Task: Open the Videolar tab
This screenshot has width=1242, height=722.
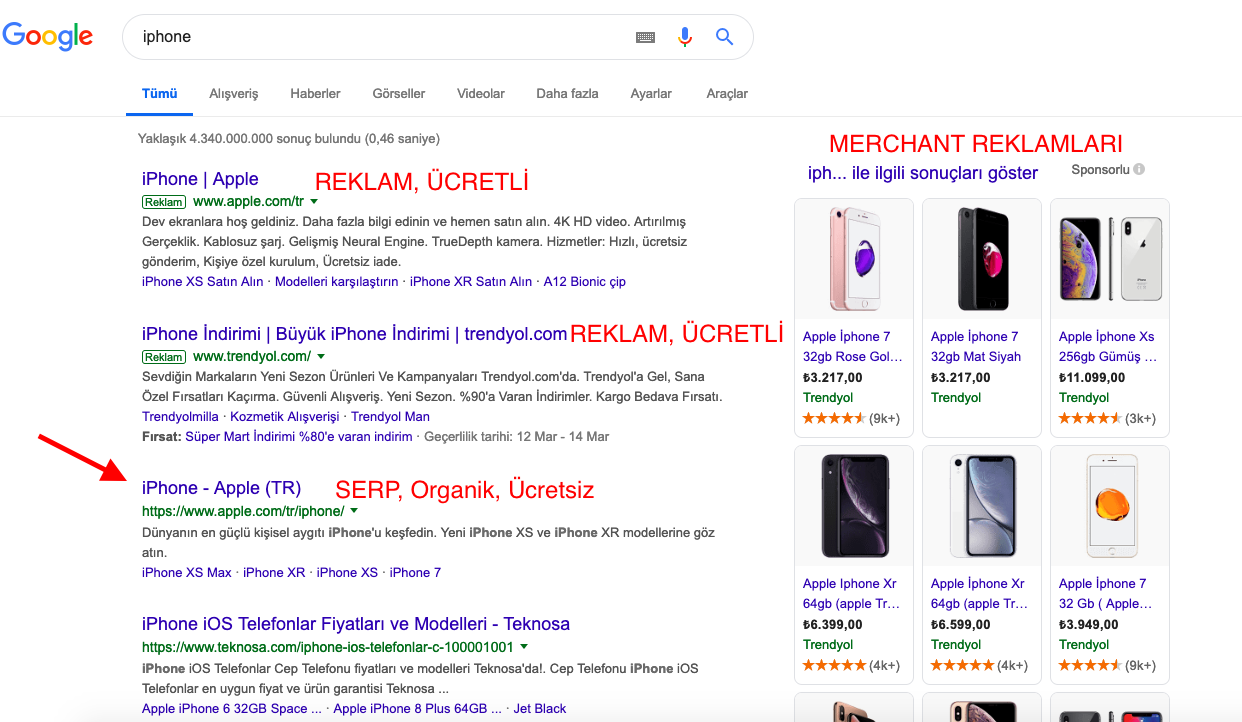Action: (481, 94)
